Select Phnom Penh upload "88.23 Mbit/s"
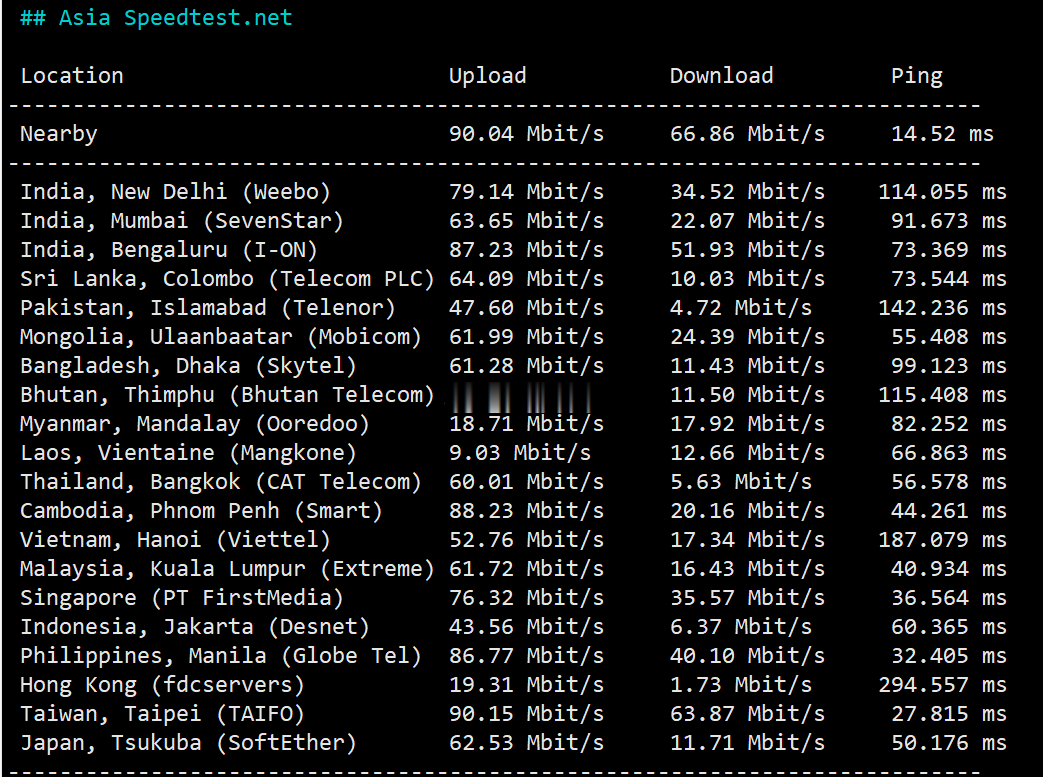 click(526, 511)
